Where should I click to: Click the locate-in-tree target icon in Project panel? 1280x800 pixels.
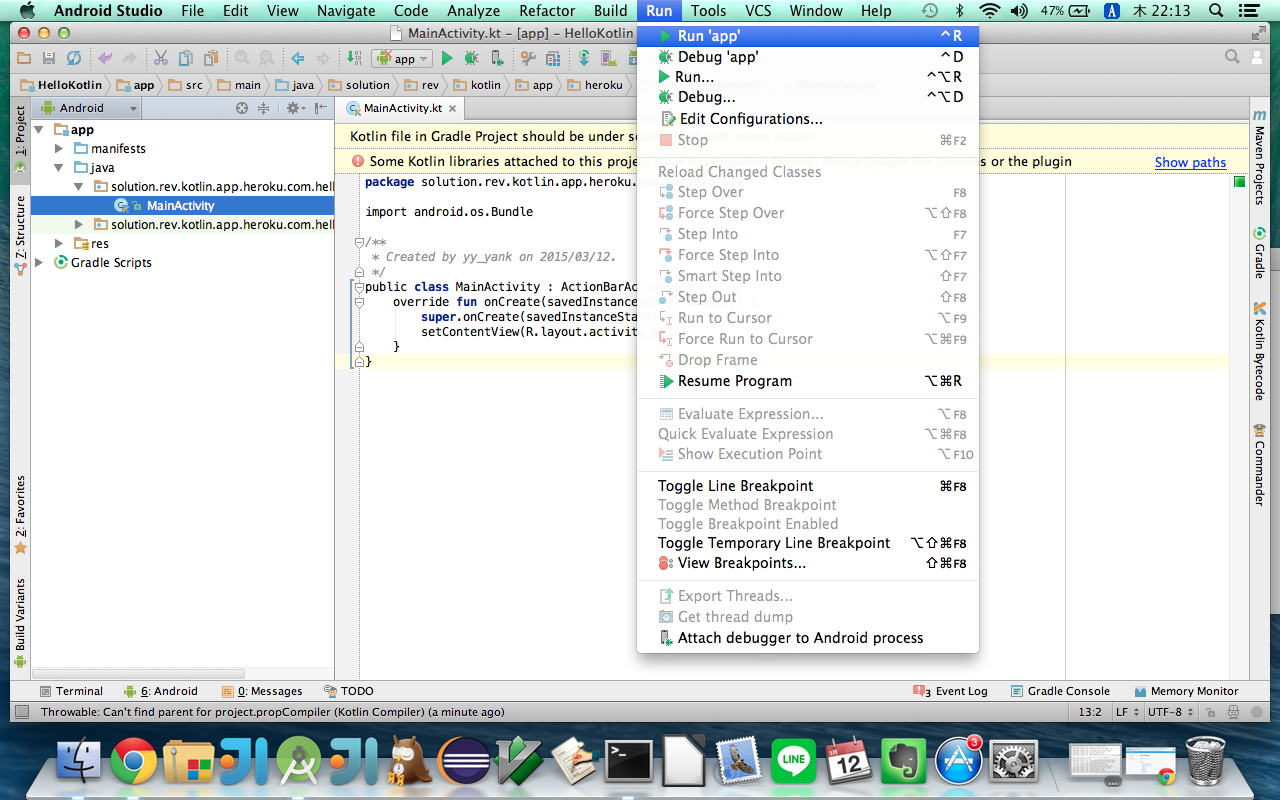click(x=241, y=108)
